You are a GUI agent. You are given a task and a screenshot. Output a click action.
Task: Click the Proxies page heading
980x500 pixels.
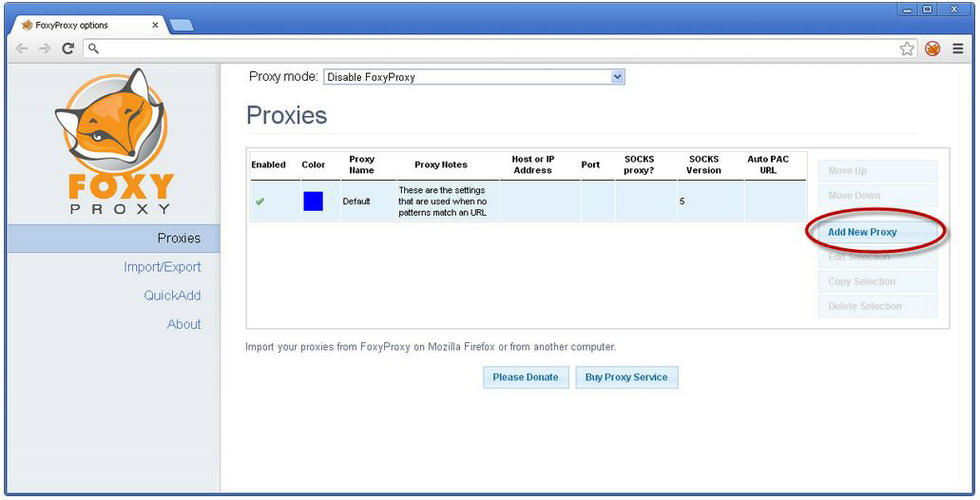point(287,116)
